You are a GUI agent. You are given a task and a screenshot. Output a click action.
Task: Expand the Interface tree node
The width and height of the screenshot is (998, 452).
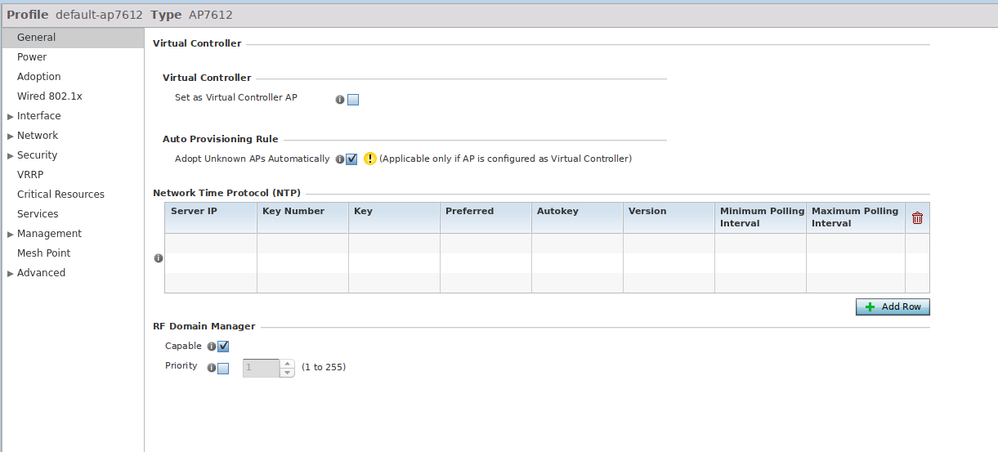(10, 117)
